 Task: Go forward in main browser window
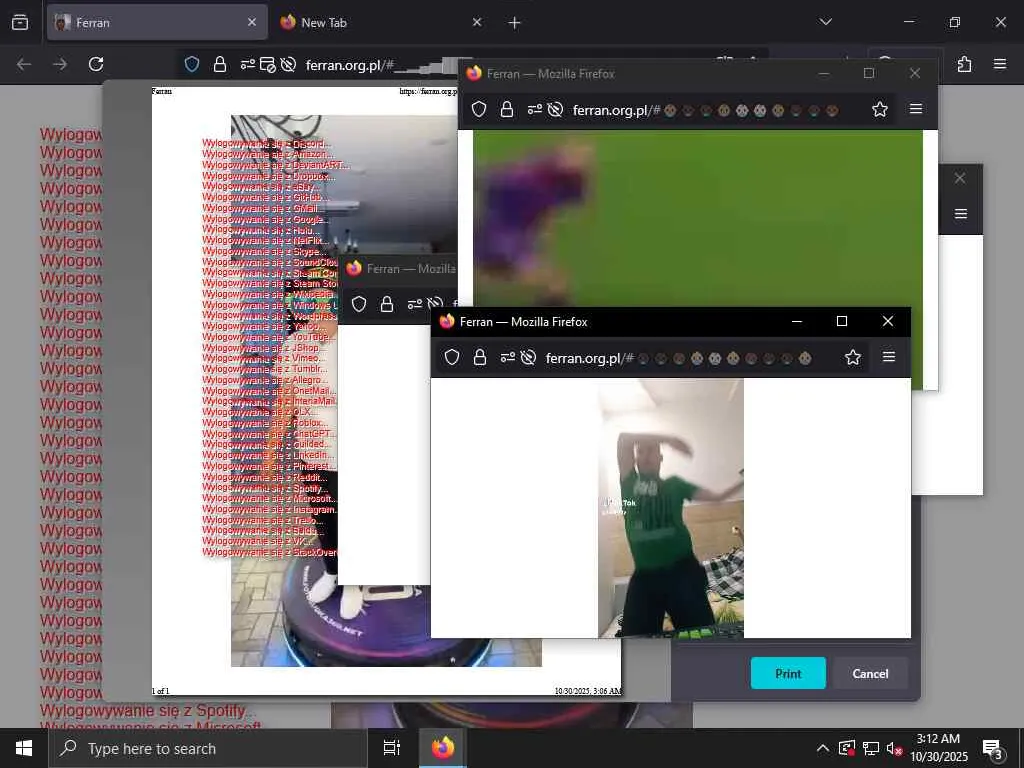point(60,64)
